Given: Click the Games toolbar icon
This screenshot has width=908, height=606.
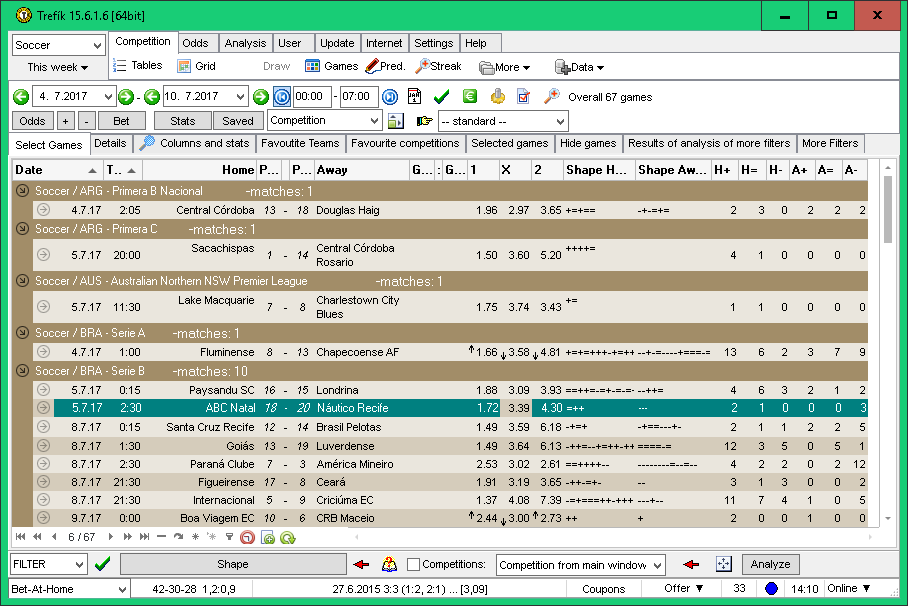Looking at the screenshot, I should coord(331,66).
